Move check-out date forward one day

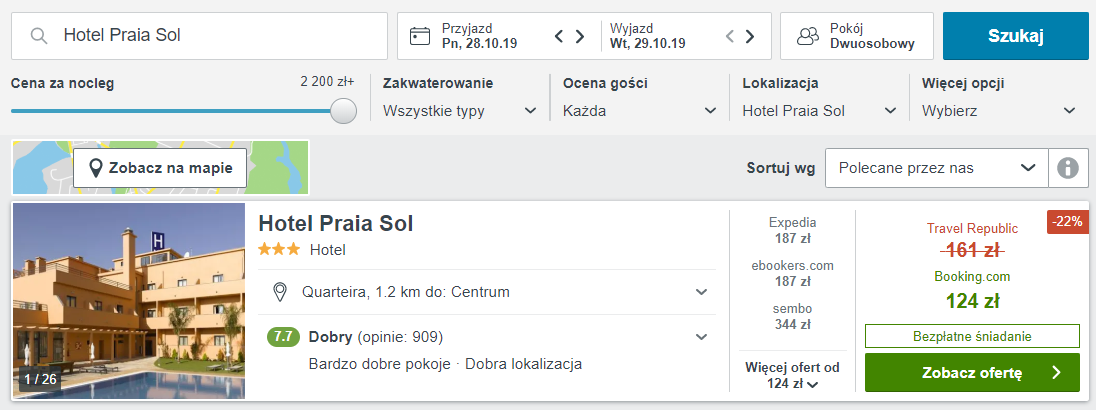point(749,36)
